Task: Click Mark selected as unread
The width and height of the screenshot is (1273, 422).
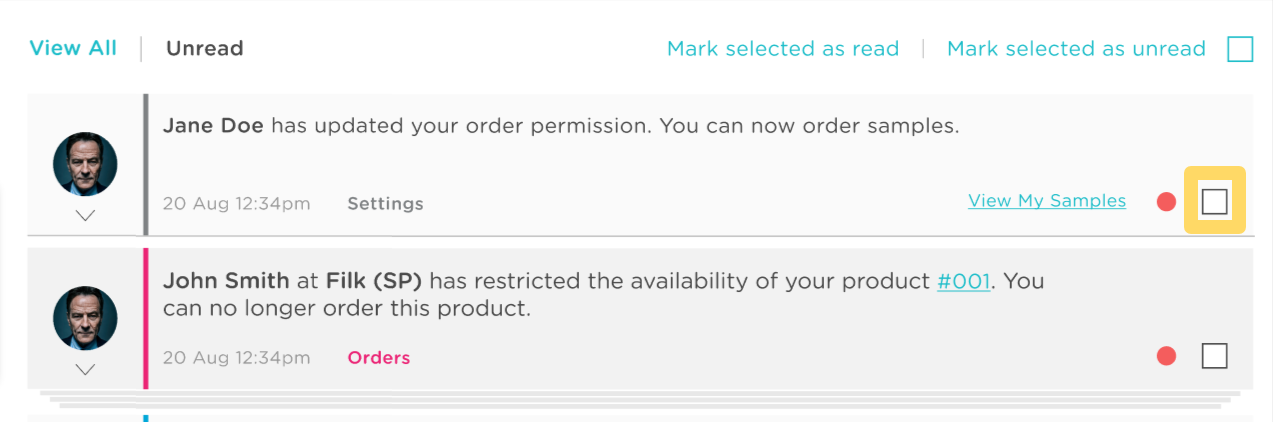Action: [1076, 49]
